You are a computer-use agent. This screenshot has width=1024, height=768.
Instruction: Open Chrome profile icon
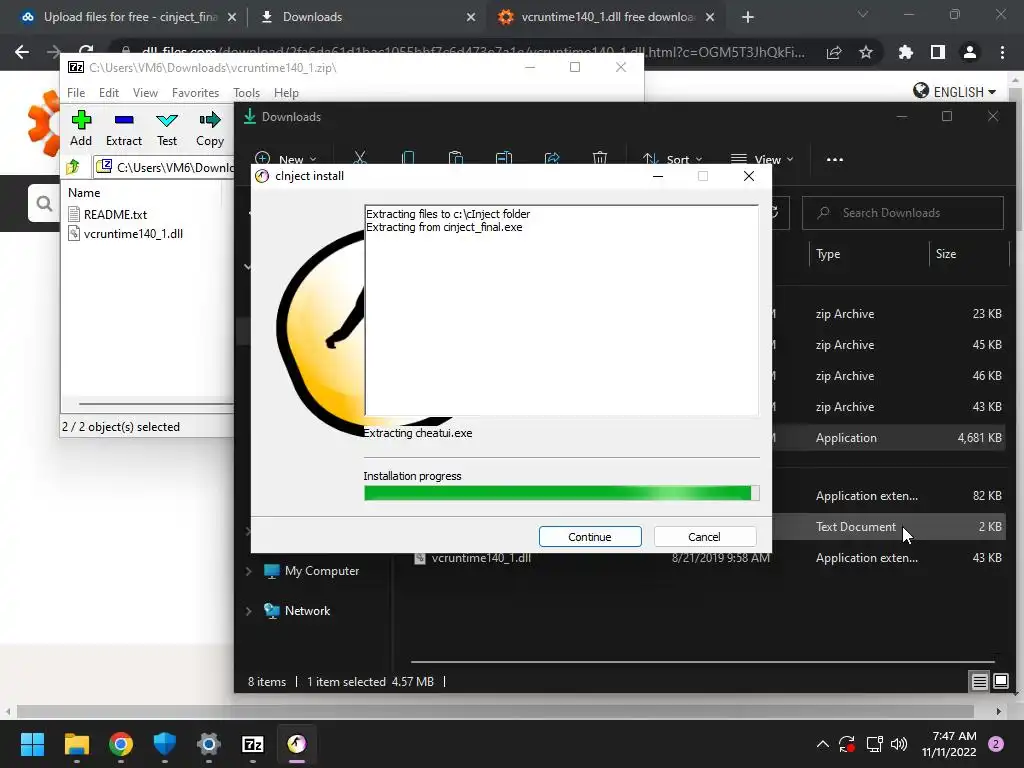click(x=970, y=52)
